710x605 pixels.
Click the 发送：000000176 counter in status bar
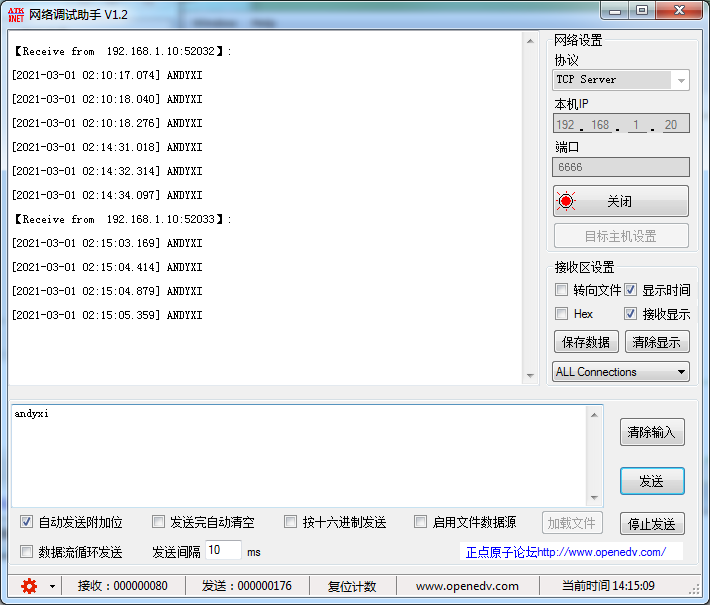click(246, 586)
